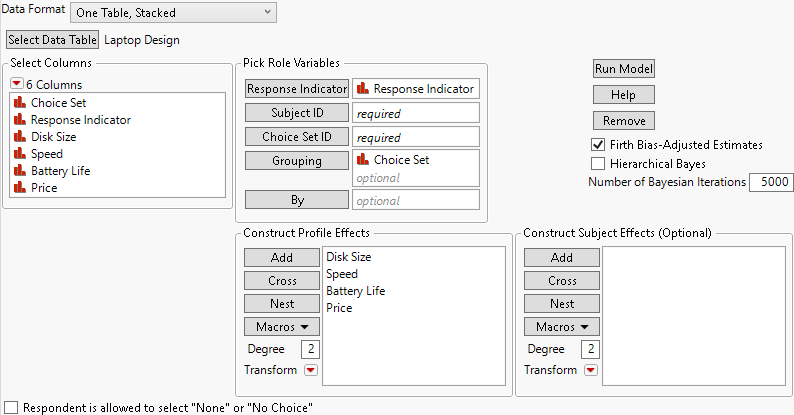Click the Price column's nominal icon

[x=19, y=188]
